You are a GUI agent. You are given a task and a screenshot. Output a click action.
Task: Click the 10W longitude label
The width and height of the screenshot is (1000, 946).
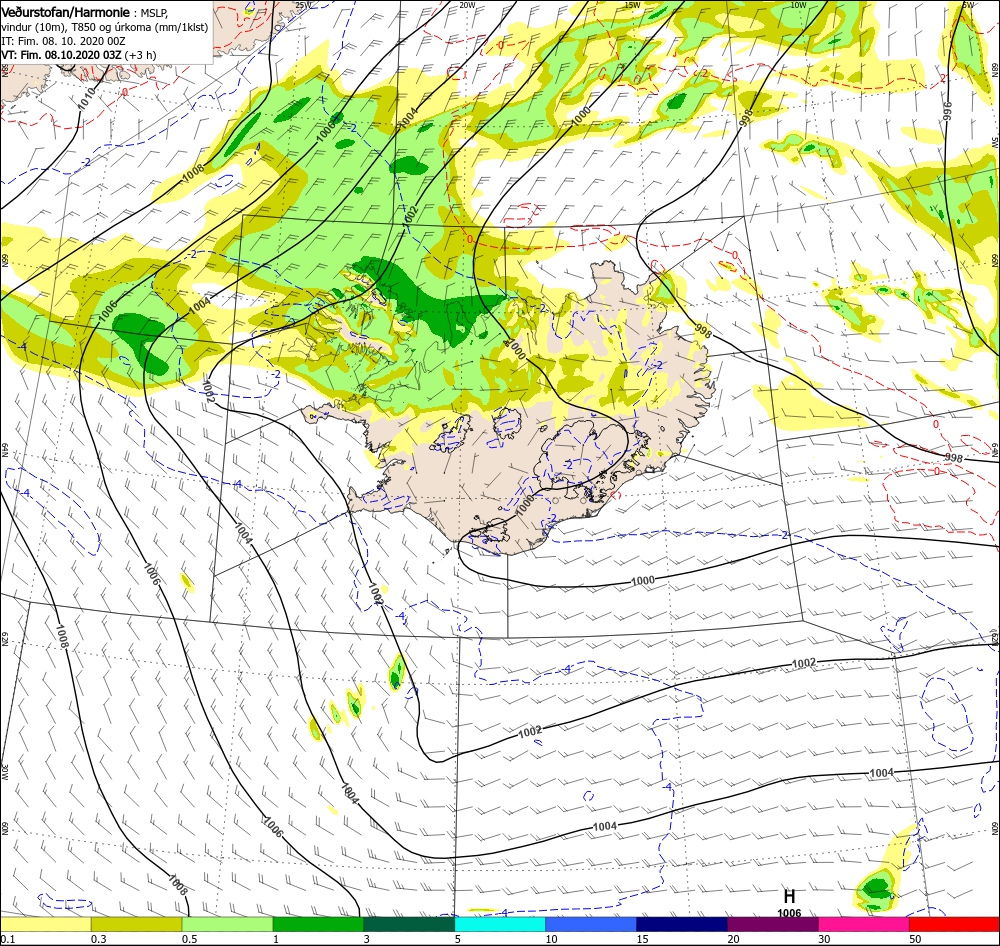798,5
